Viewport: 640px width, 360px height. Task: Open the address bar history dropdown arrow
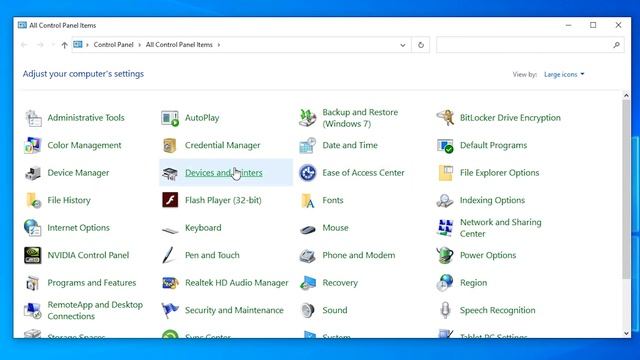click(402, 45)
